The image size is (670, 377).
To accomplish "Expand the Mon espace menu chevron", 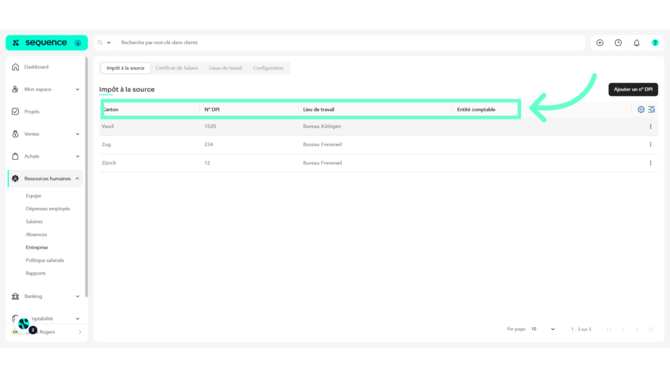I will click(x=77, y=89).
